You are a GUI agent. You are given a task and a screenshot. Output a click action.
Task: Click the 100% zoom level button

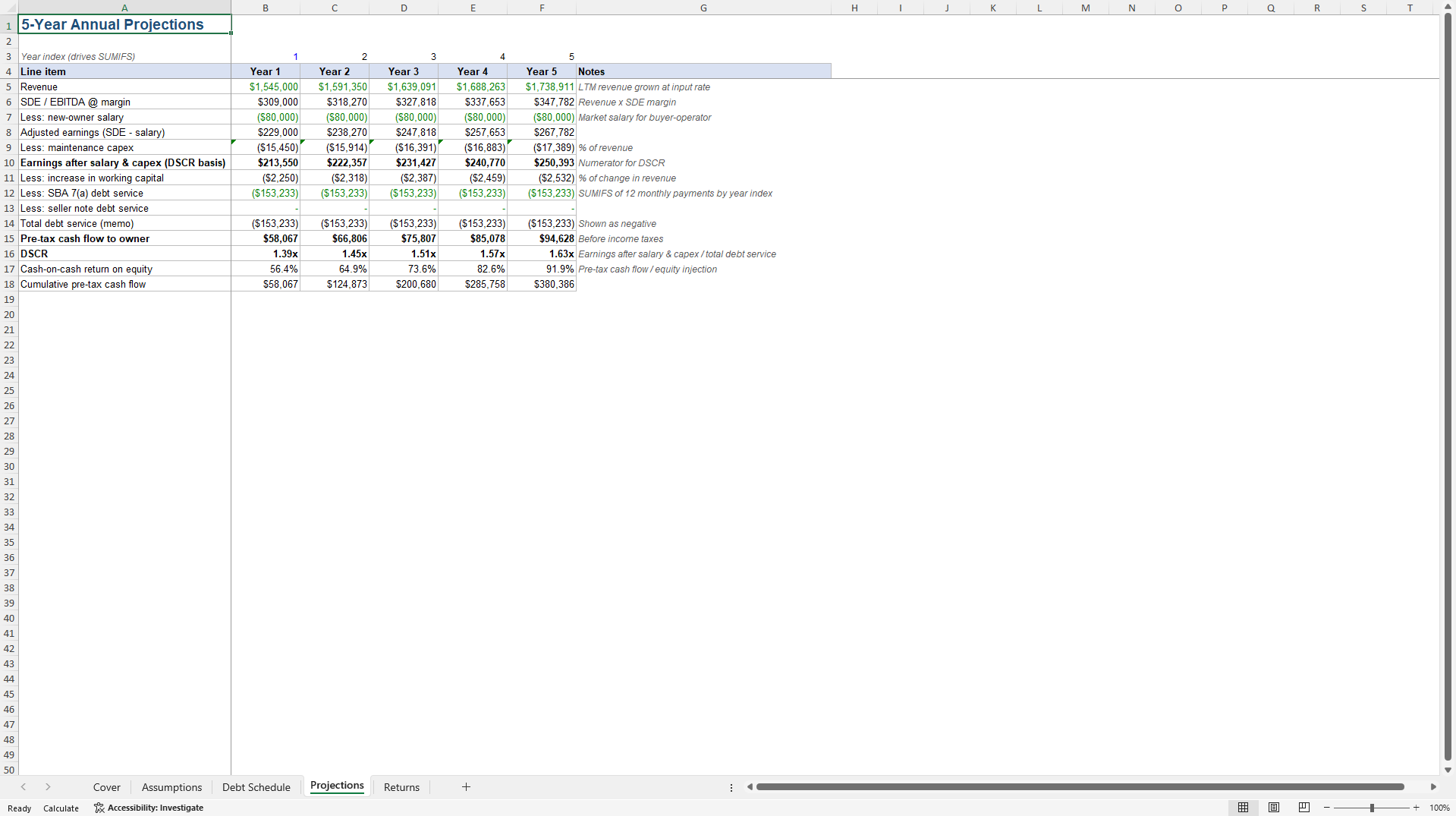pyautogui.click(x=1439, y=808)
